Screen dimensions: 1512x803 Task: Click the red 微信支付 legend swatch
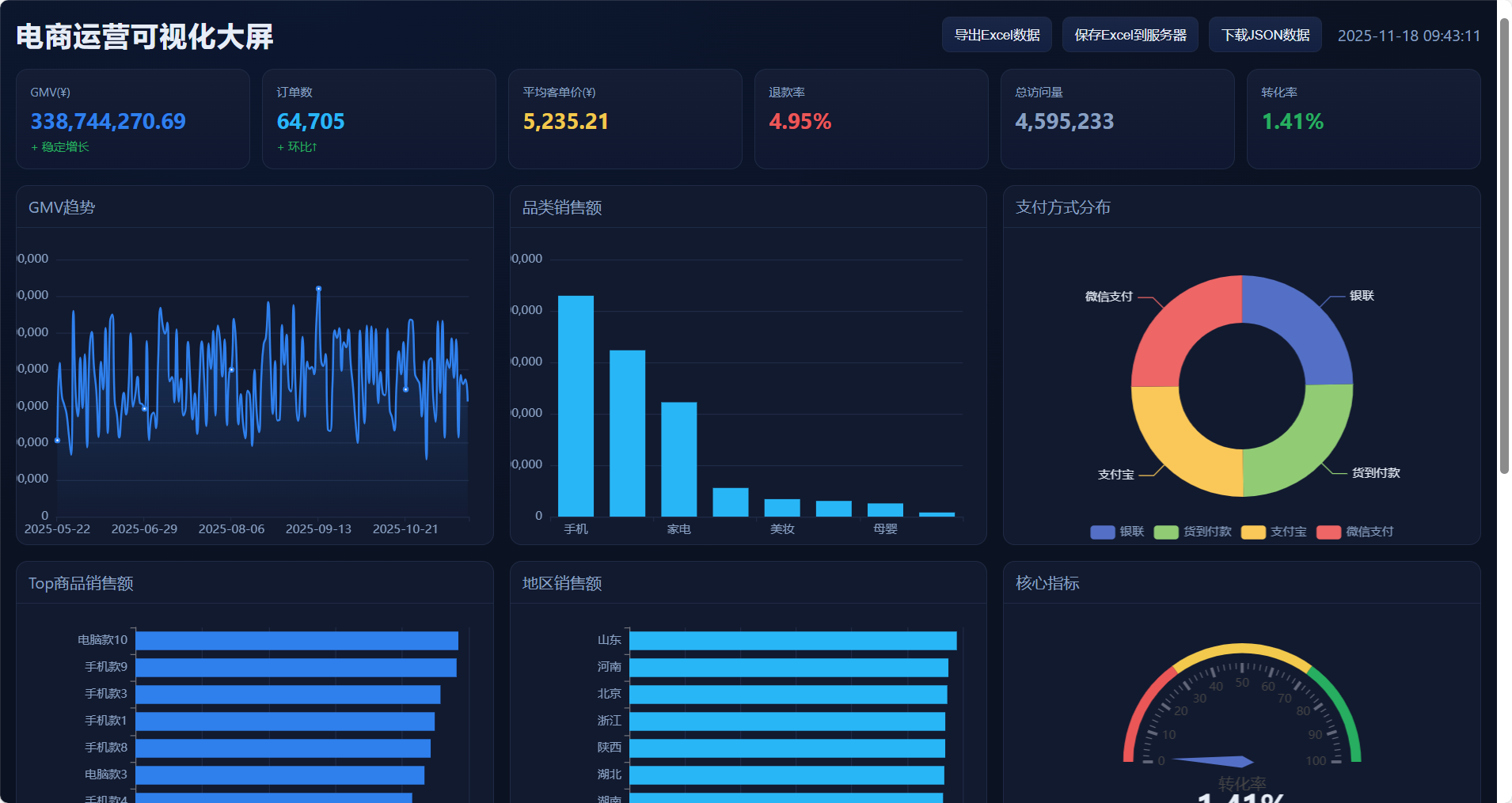tap(1328, 532)
